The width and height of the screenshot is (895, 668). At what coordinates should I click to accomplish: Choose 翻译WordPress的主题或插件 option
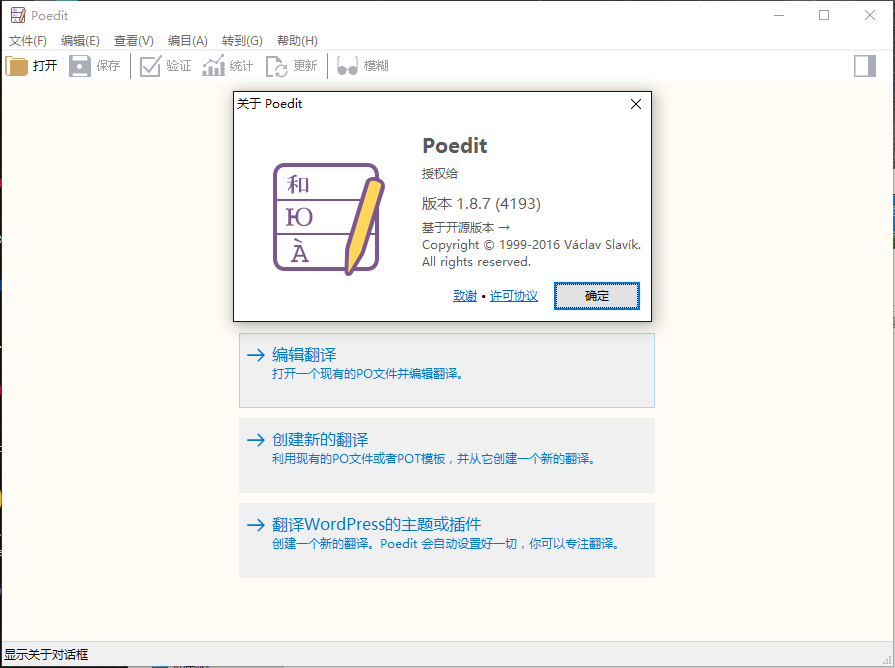tap(447, 541)
